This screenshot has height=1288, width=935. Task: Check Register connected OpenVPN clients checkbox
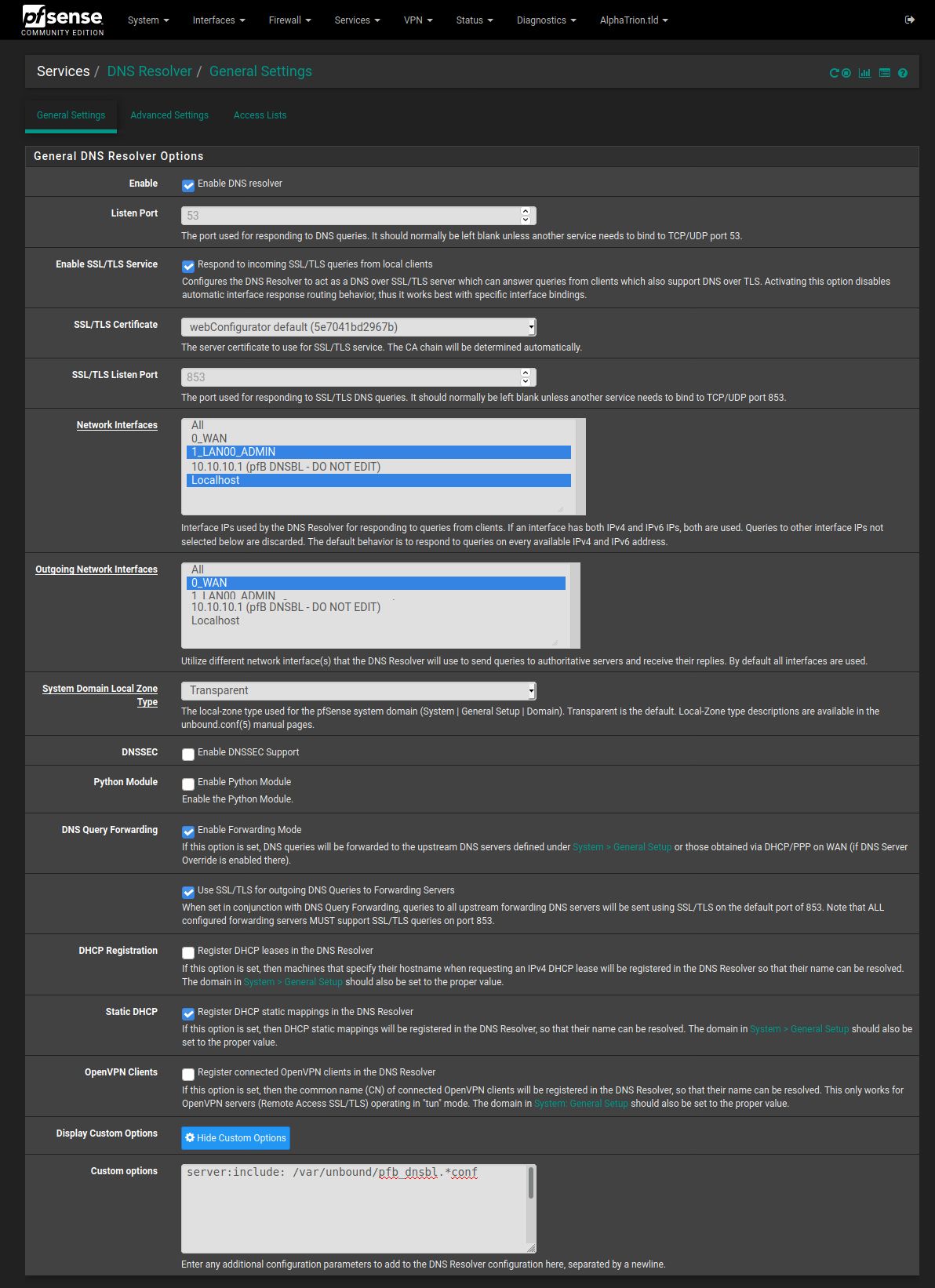point(188,1074)
